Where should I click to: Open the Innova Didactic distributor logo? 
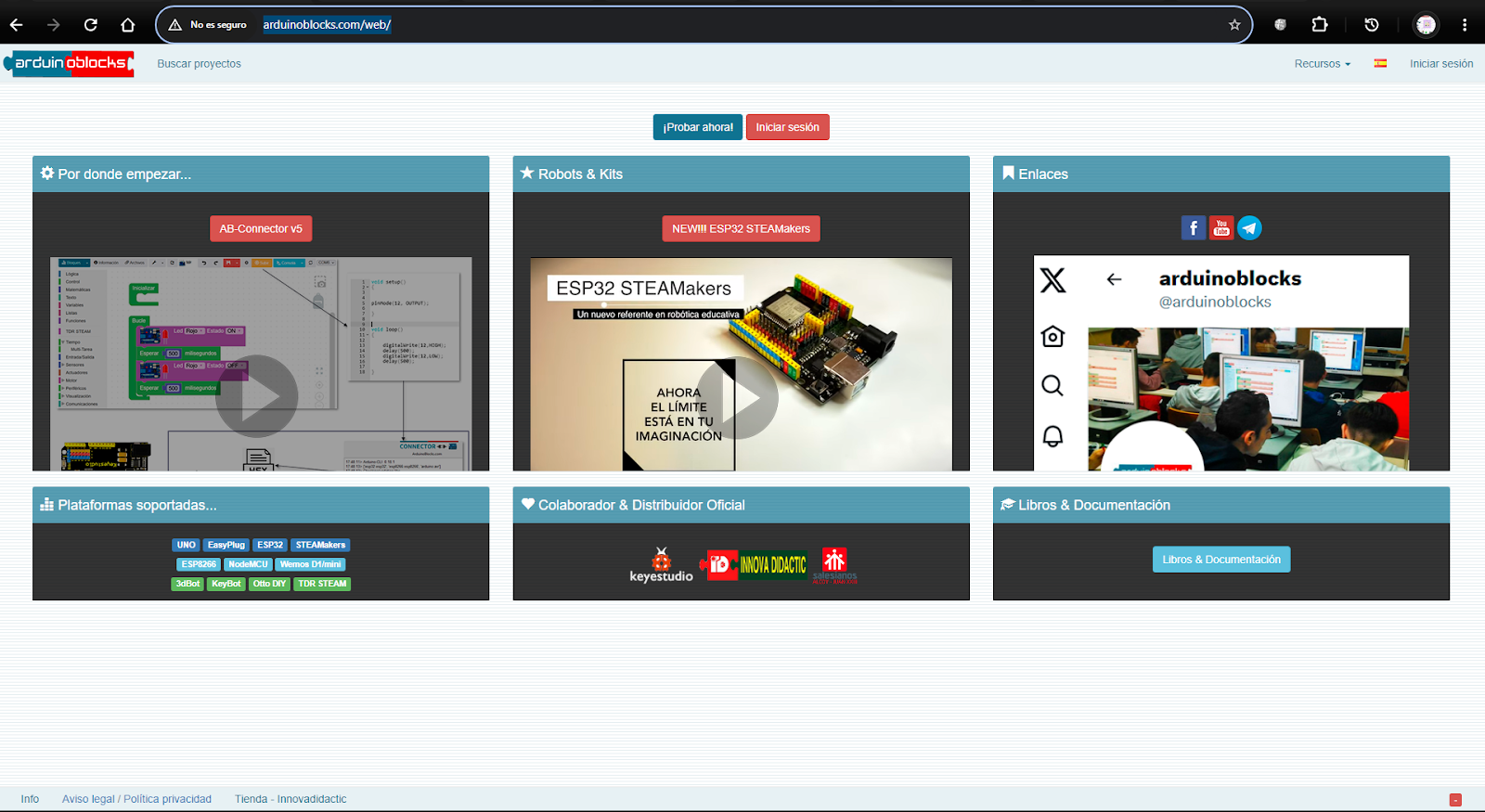[x=753, y=564]
